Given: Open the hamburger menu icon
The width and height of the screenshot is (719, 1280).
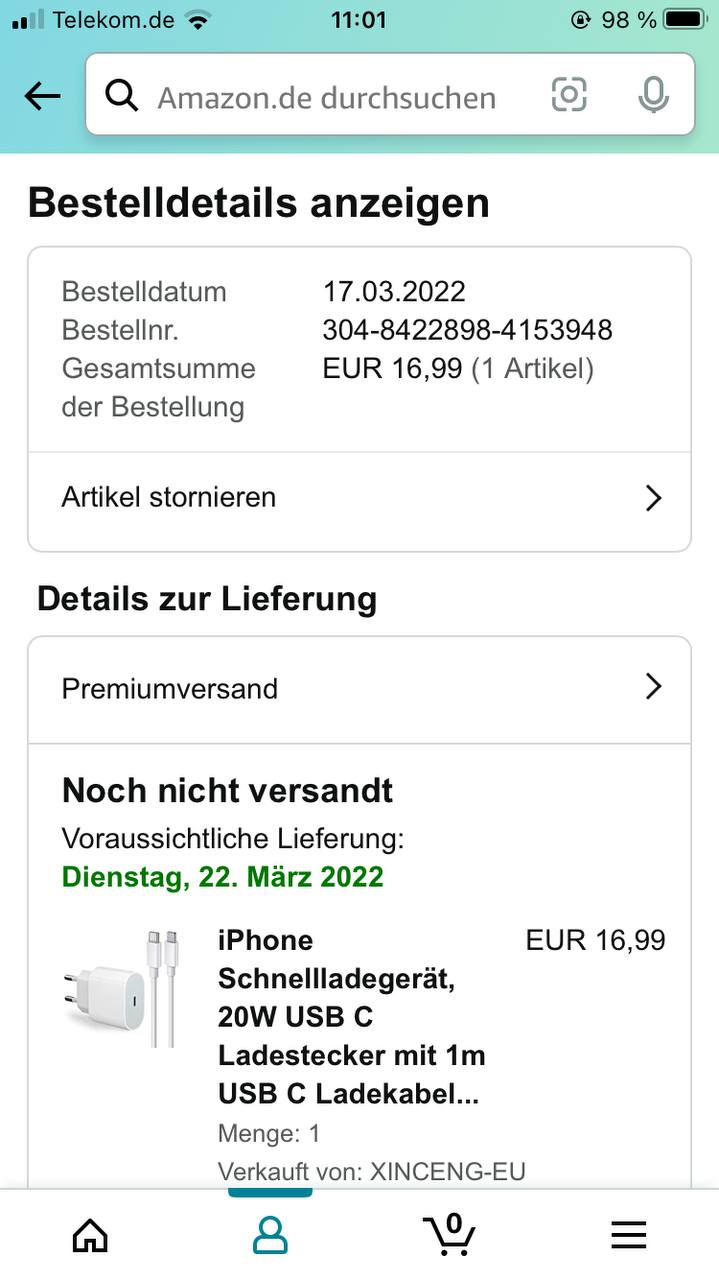Looking at the screenshot, I should click(x=628, y=1235).
